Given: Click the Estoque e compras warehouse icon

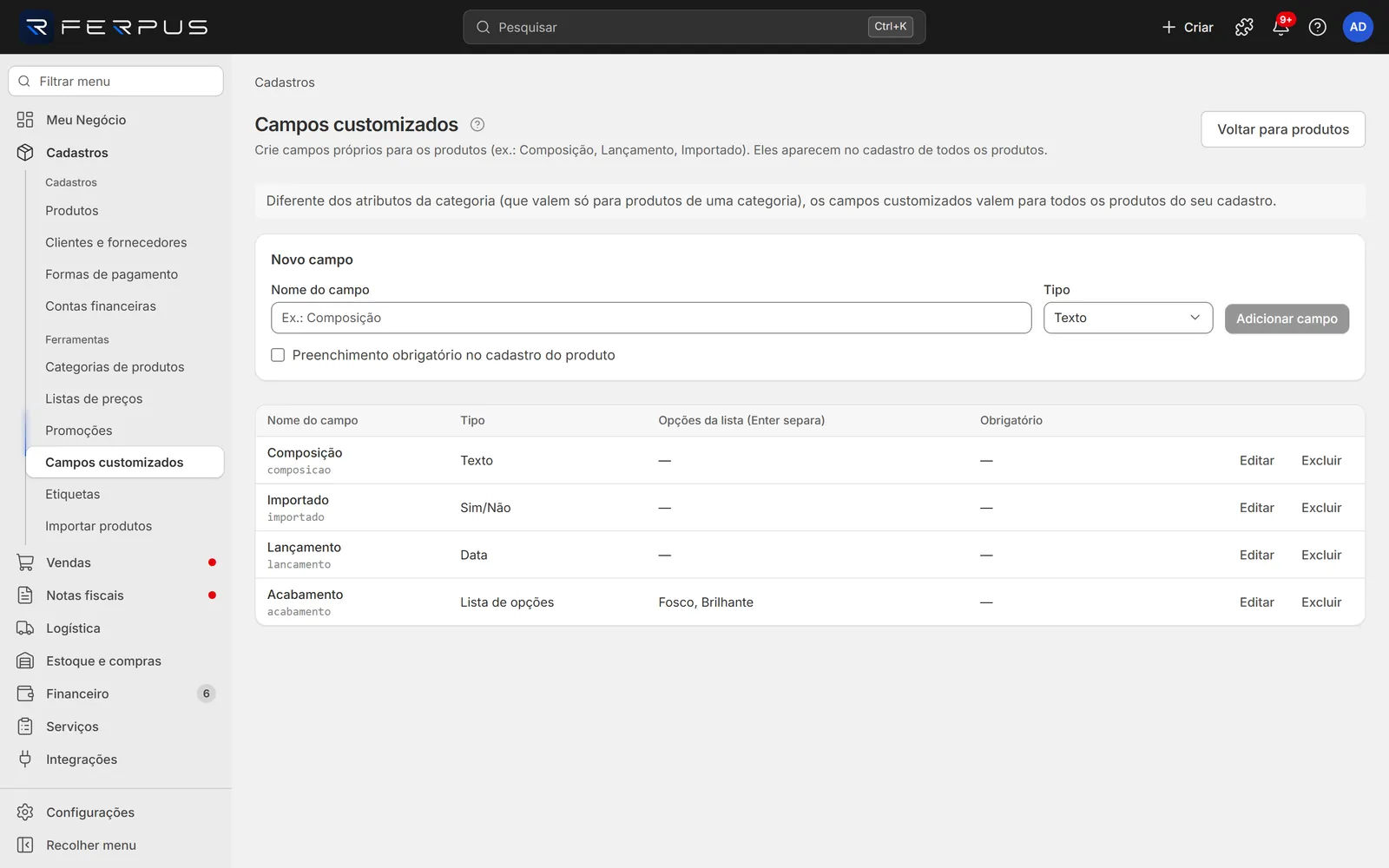Looking at the screenshot, I should click(x=25, y=661).
